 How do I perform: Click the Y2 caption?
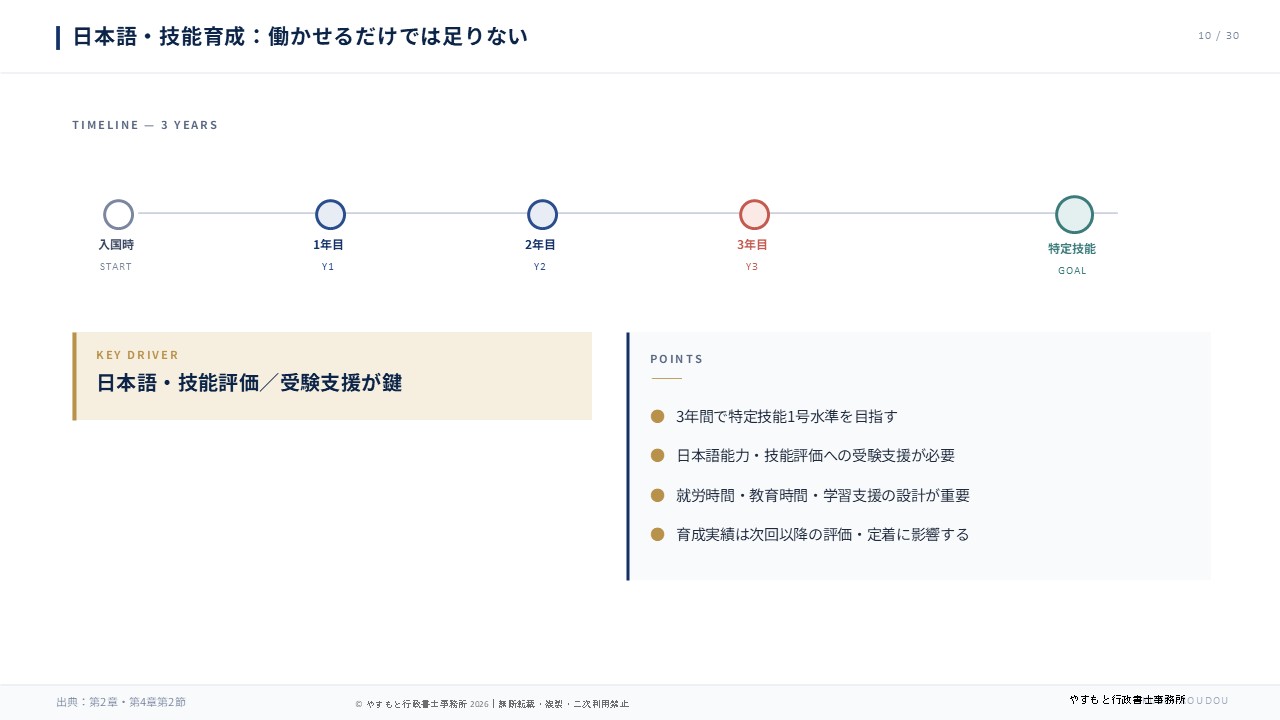pyautogui.click(x=540, y=267)
